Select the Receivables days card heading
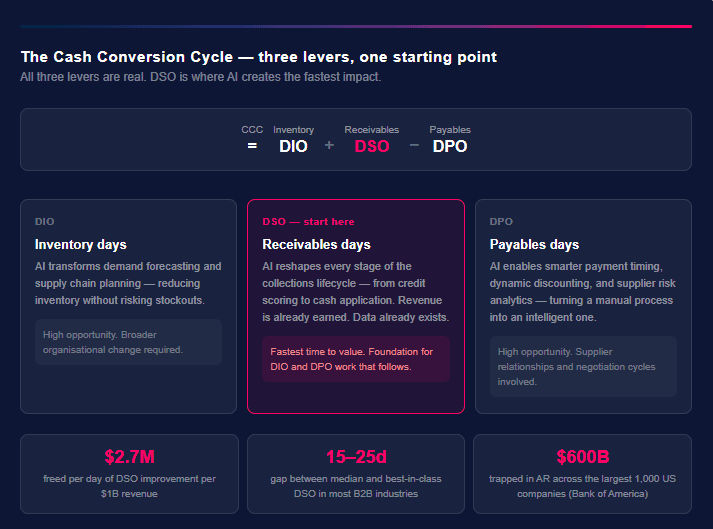This screenshot has height=529, width=713. 316,244
